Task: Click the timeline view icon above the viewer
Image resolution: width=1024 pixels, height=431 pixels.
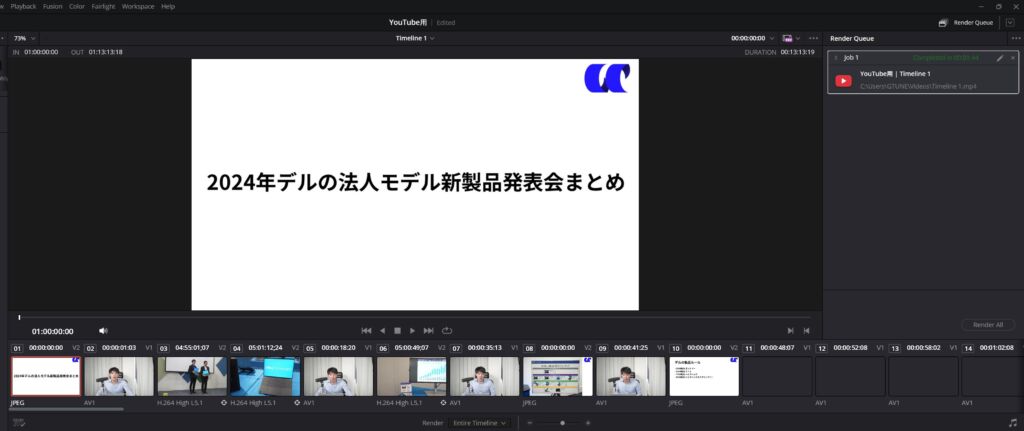Action: [x=787, y=39]
